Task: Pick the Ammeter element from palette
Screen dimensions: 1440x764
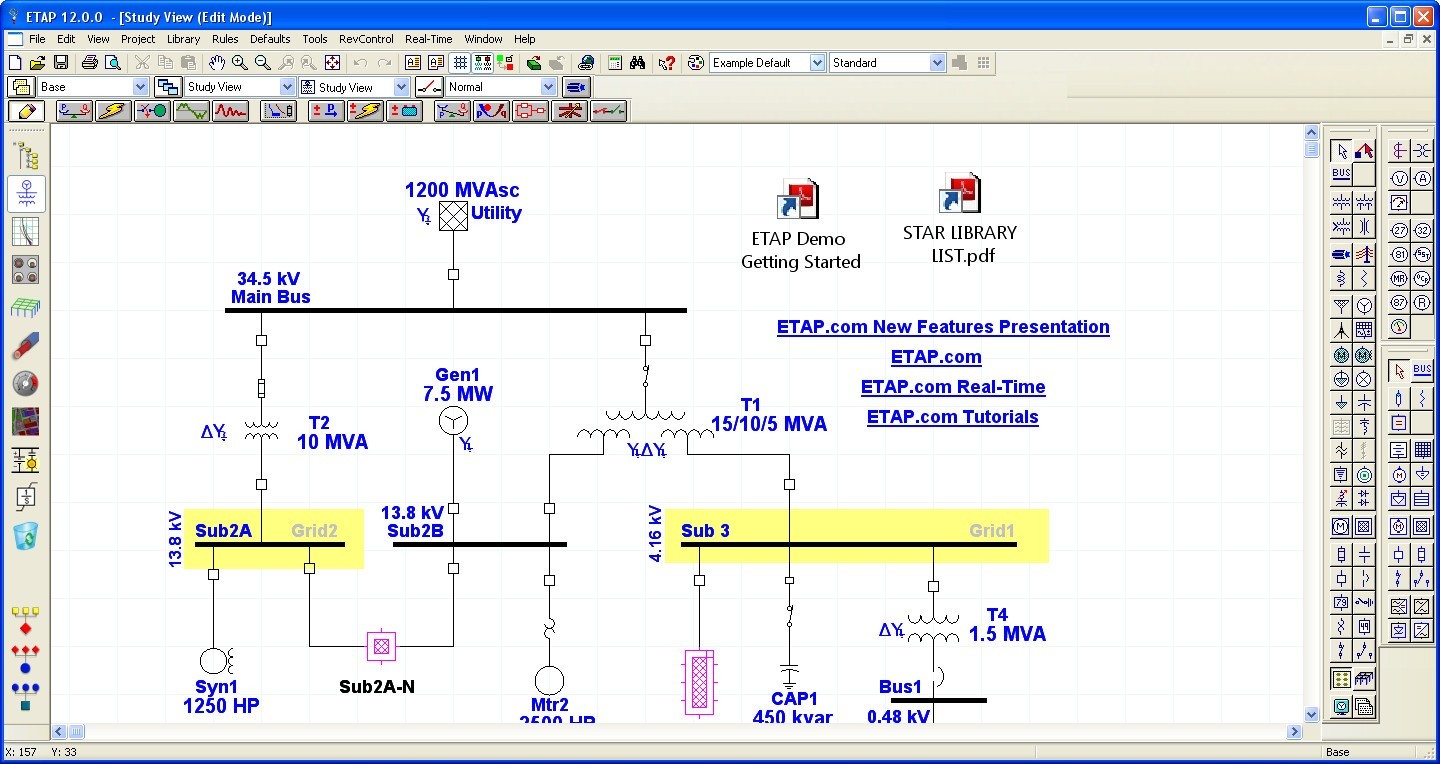Action: (1422, 178)
